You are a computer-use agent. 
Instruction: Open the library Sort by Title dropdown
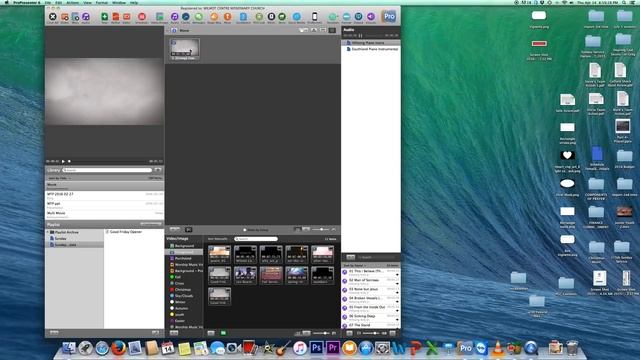click(x=60, y=178)
